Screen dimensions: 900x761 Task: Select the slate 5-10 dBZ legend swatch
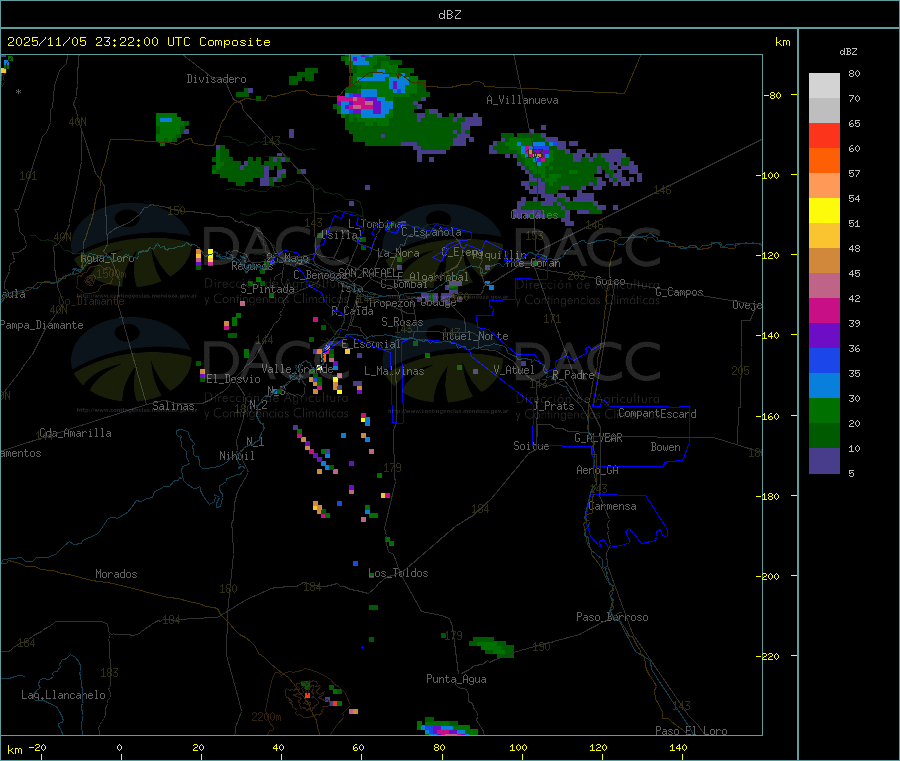[824, 461]
